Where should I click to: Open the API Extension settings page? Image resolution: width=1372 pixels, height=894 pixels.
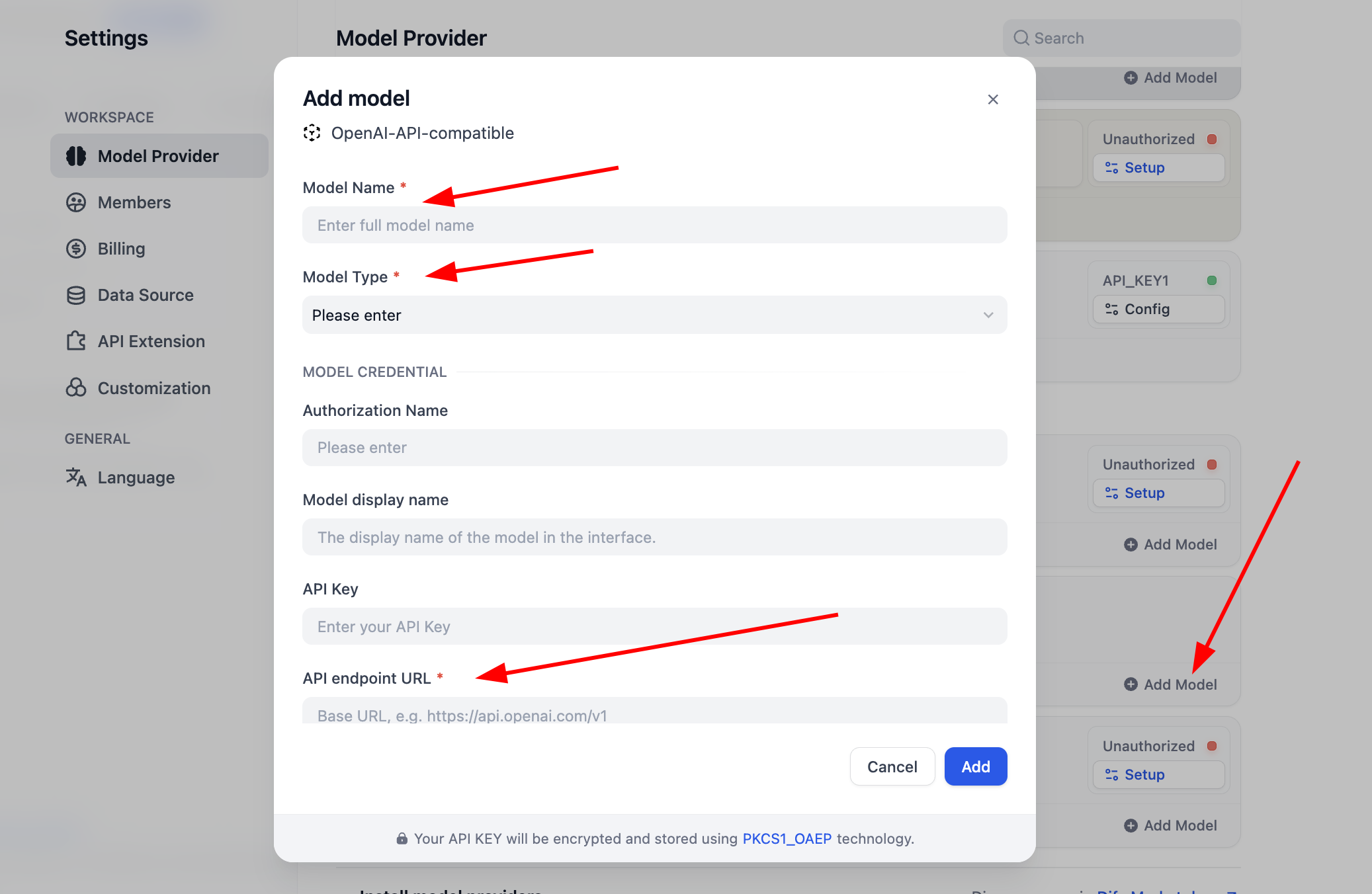pyautogui.click(x=151, y=341)
